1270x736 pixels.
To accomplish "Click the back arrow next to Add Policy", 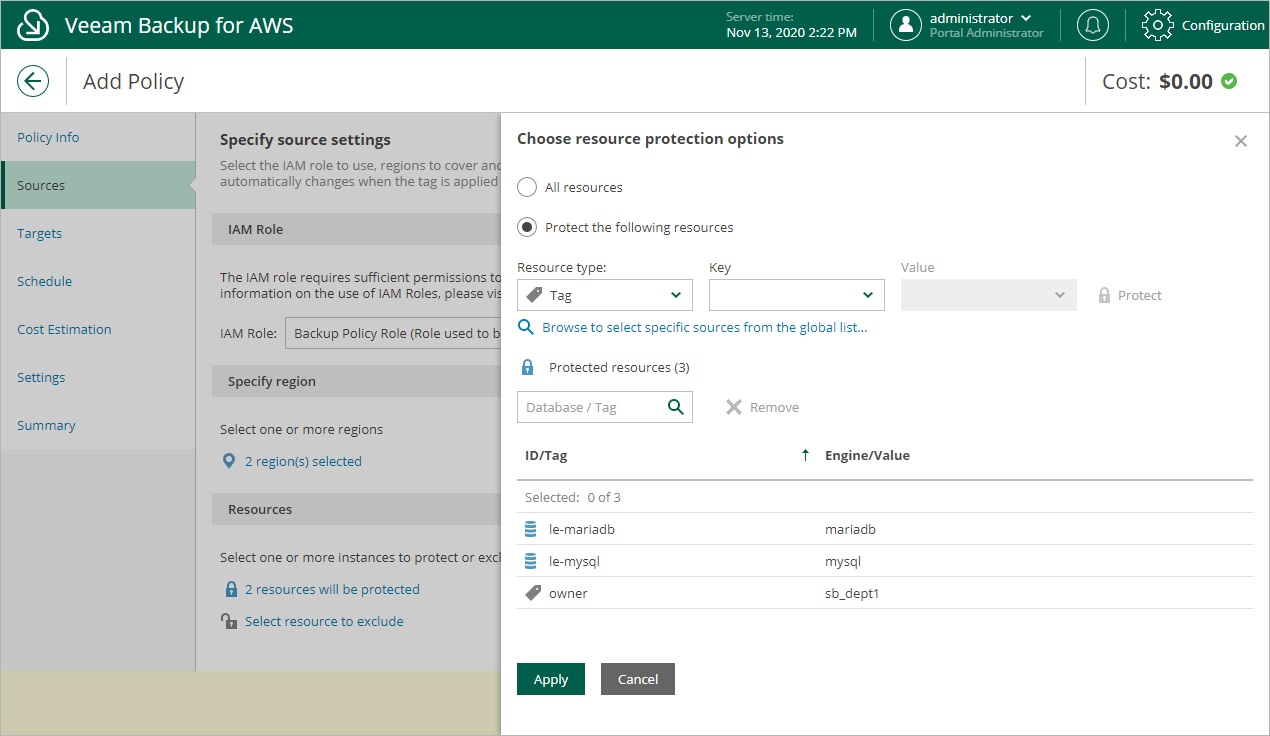I will tap(33, 81).
